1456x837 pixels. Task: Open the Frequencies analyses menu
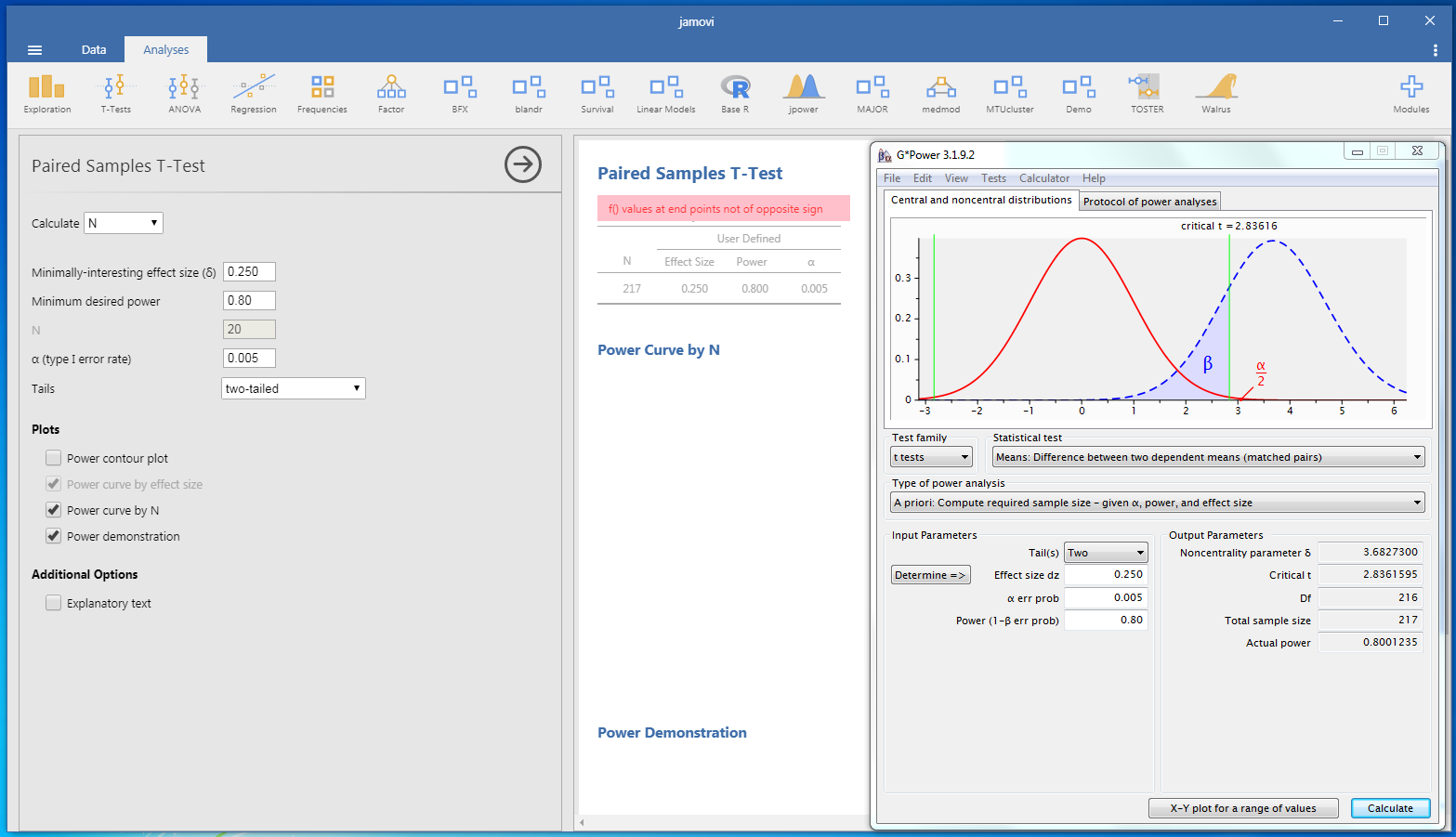tap(321, 95)
